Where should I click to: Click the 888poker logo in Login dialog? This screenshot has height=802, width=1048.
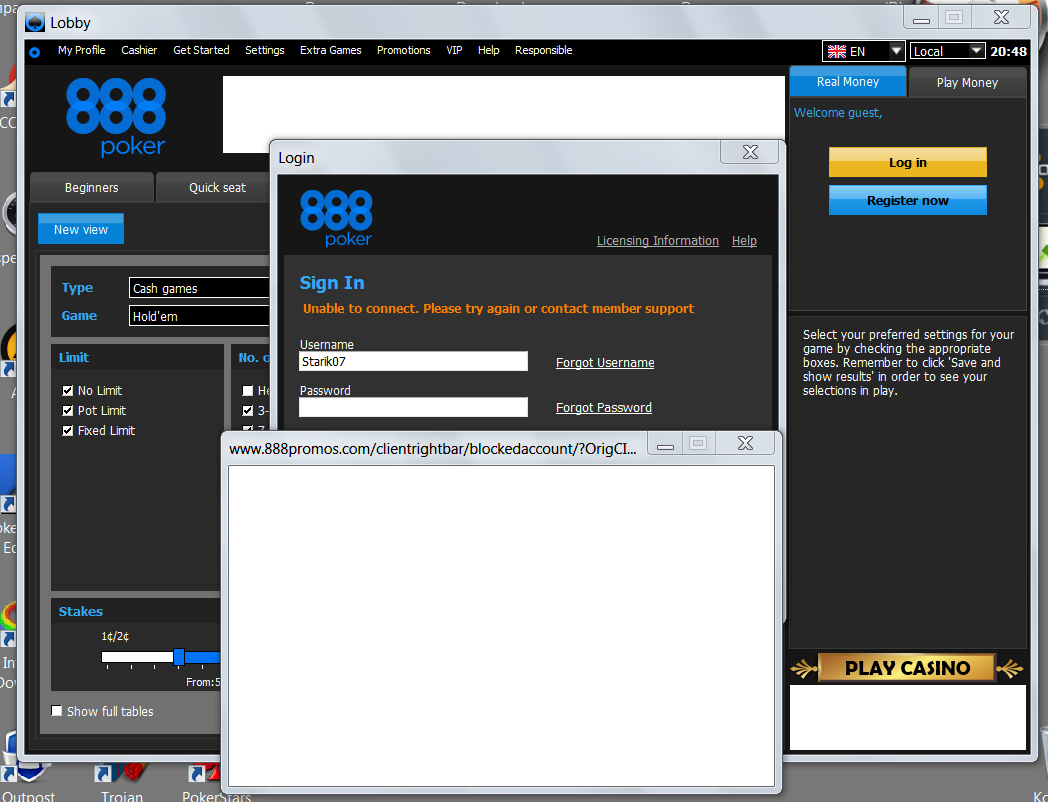click(x=336, y=218)
